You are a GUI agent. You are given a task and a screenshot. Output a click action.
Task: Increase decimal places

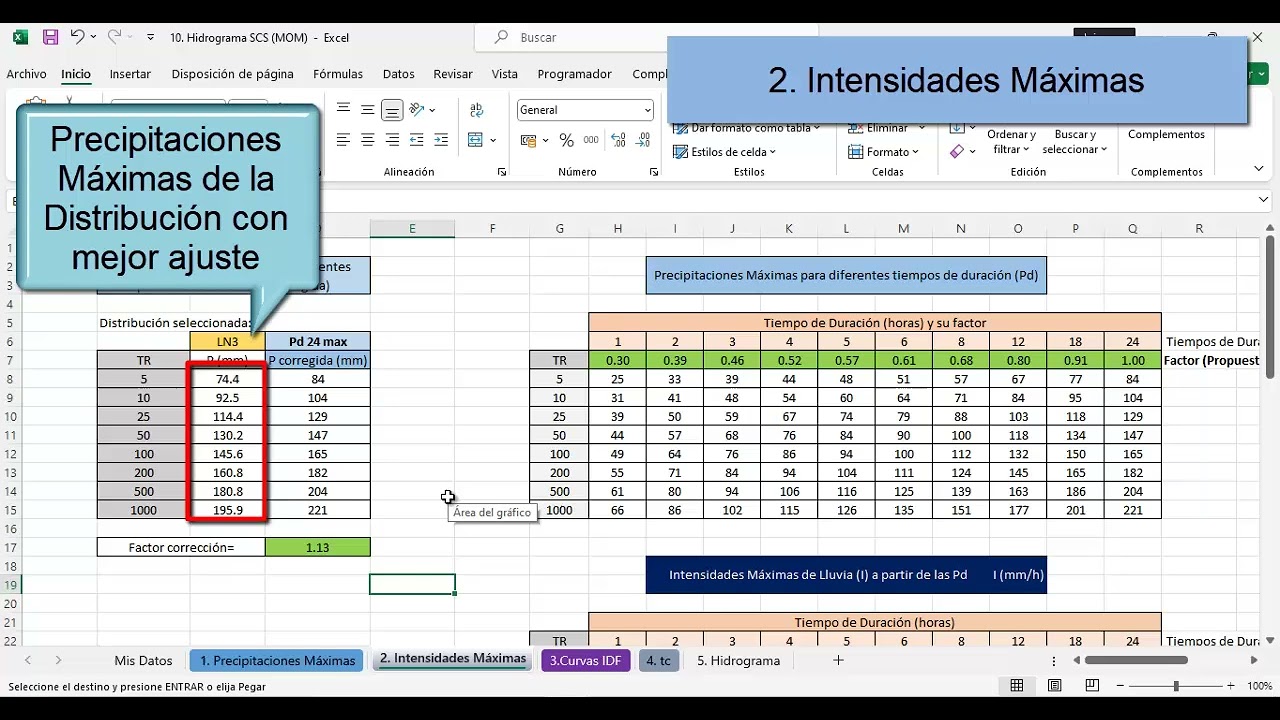[619, 140]
